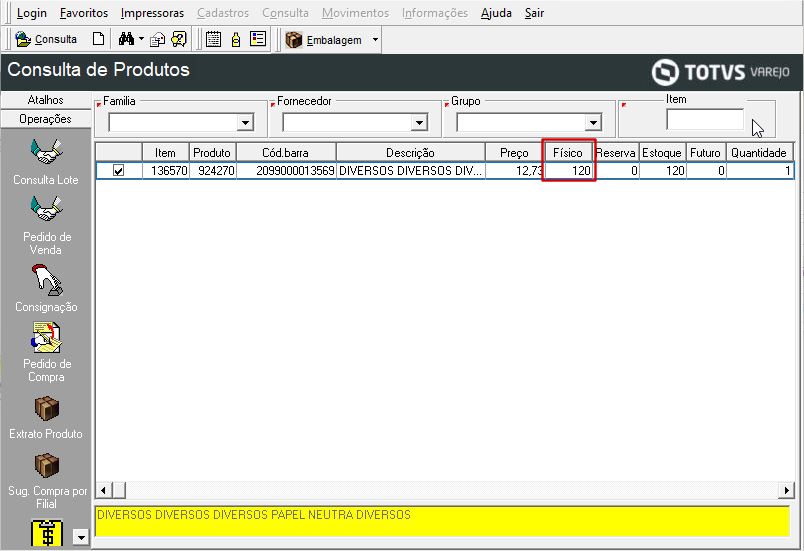This screenshot has width=804, height=551.
Task: Select the Físico cell showing 120
Action: coord(568,171)
